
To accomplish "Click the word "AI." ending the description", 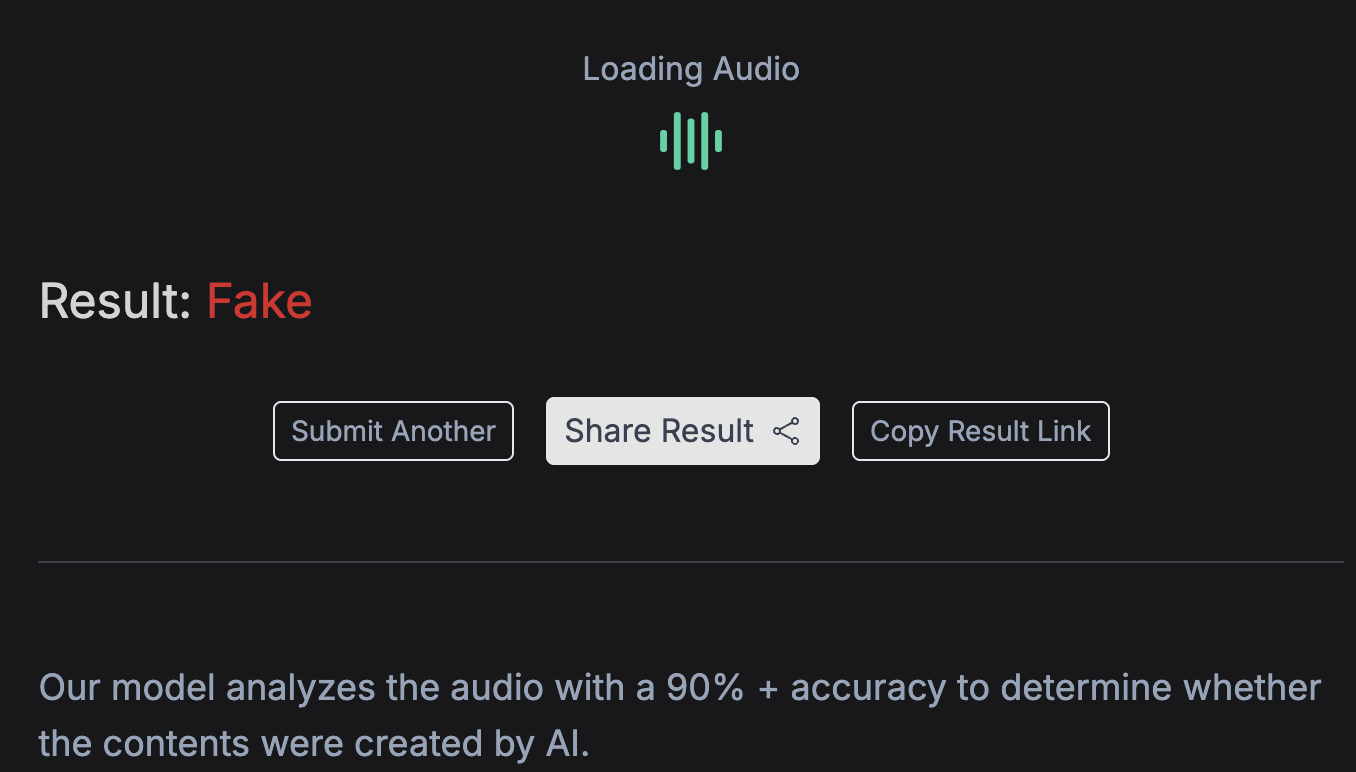I will tap(568, 744).
